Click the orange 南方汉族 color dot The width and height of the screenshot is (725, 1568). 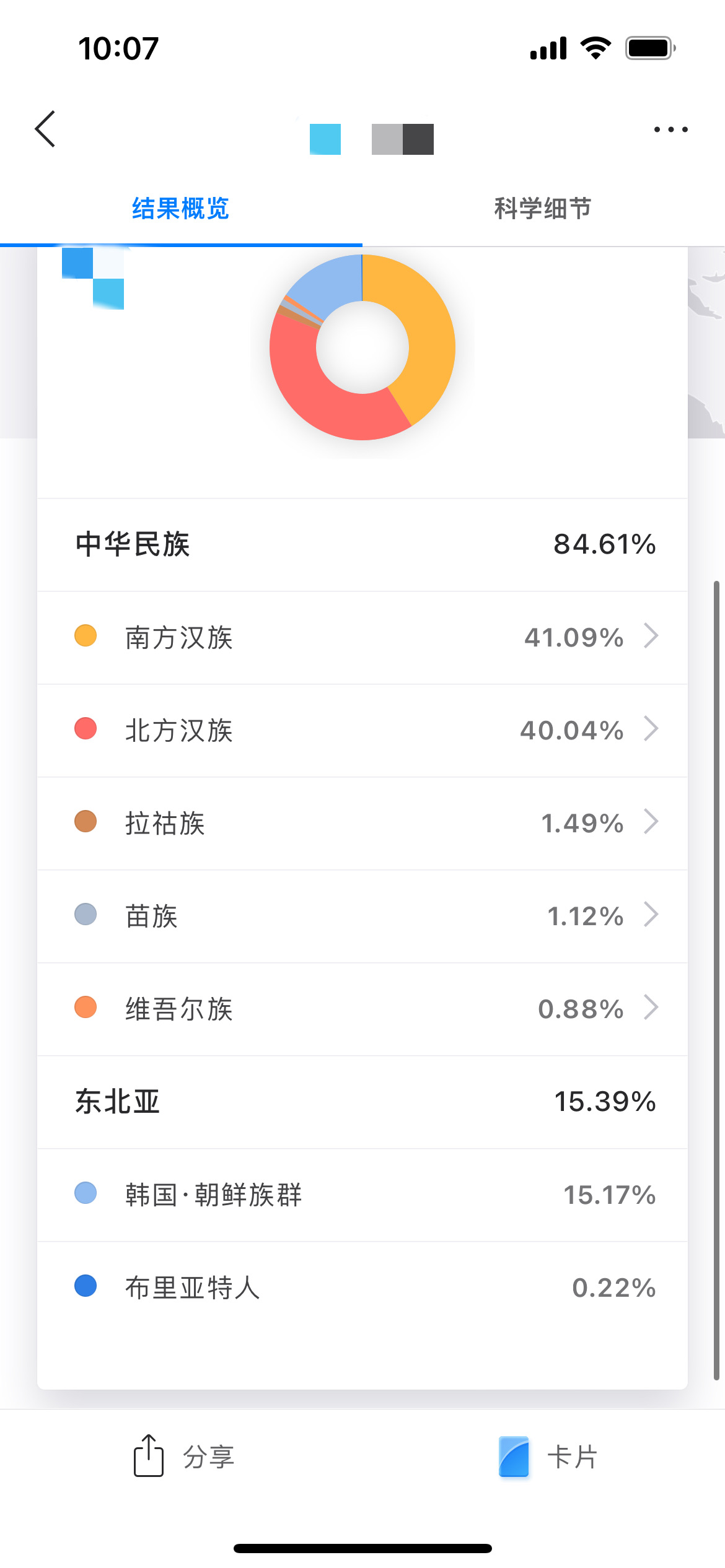point(86,636)
